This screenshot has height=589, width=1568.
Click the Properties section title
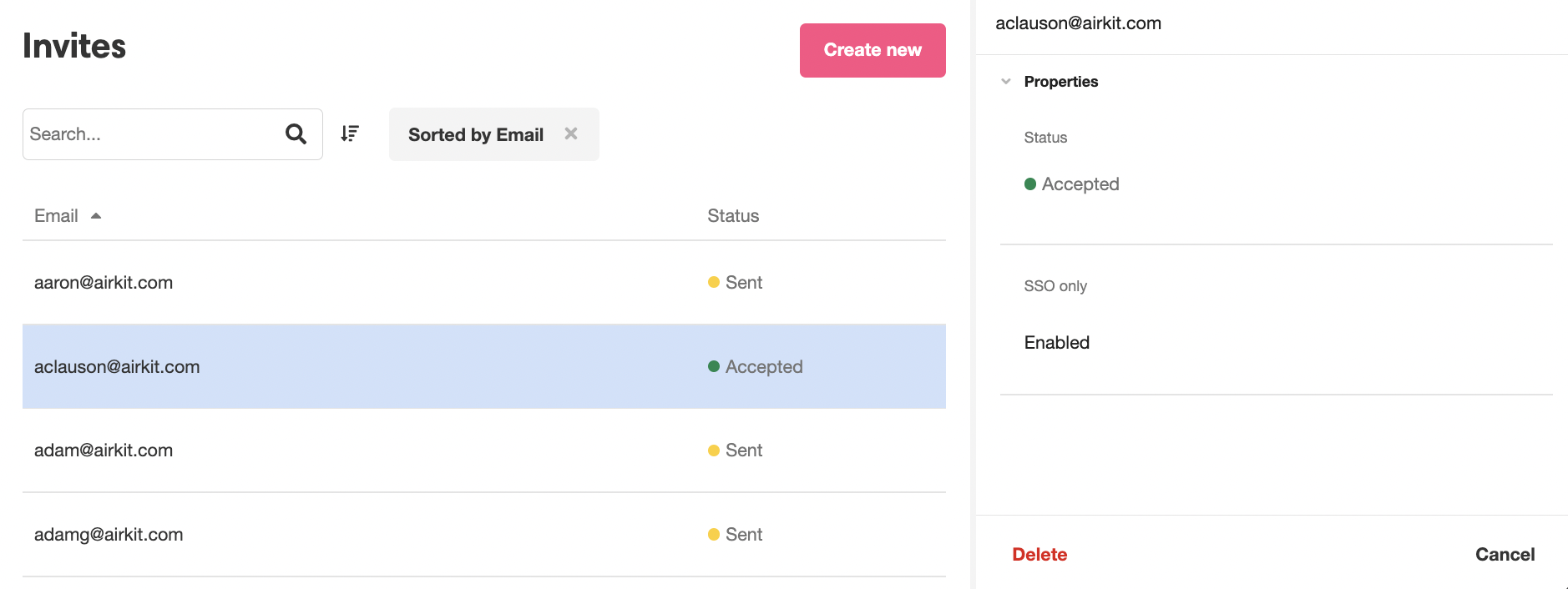click(x=1060, y=82)
